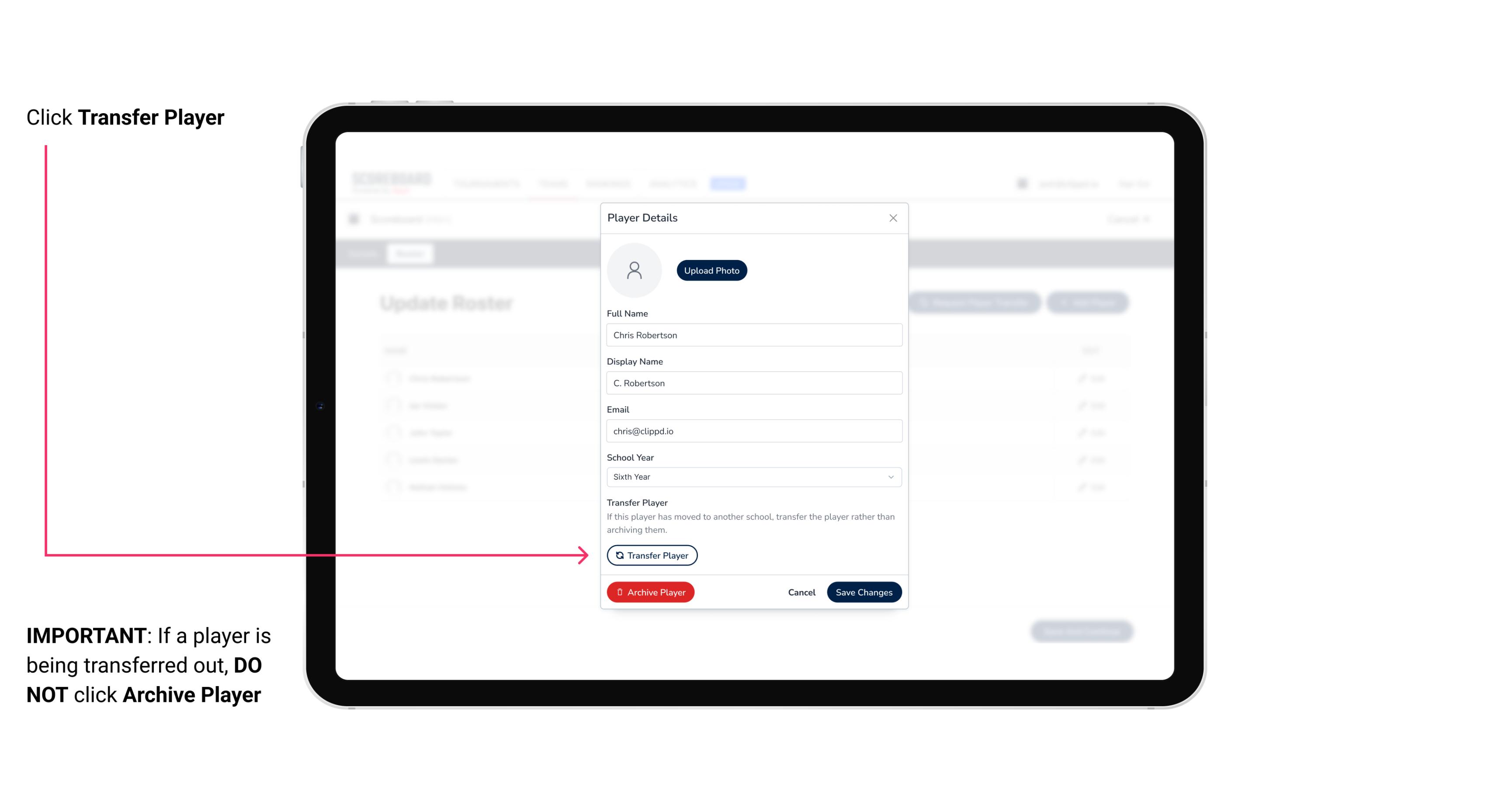Click the Sixth Year dropdown selector

[752, 476]
